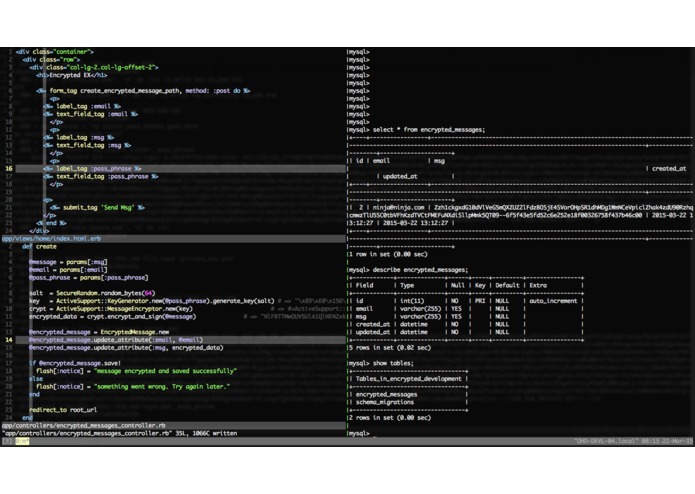Screen dimensions: 695x494
Task: Click the 'if @encrypted_message.save!' line
Action: 75,363
